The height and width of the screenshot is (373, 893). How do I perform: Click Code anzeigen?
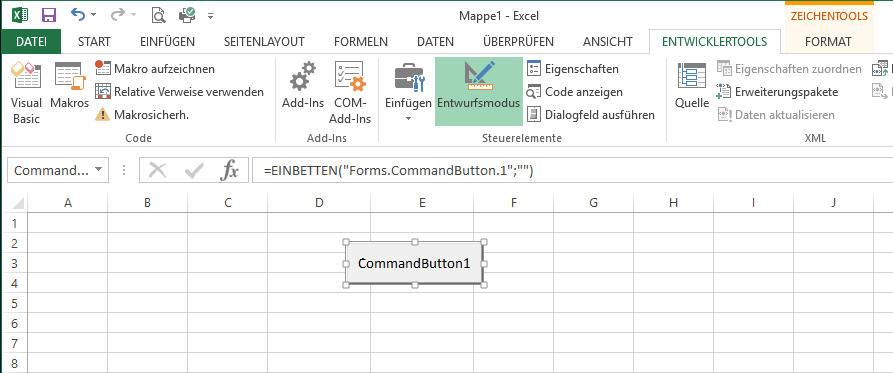coord(575,92)
